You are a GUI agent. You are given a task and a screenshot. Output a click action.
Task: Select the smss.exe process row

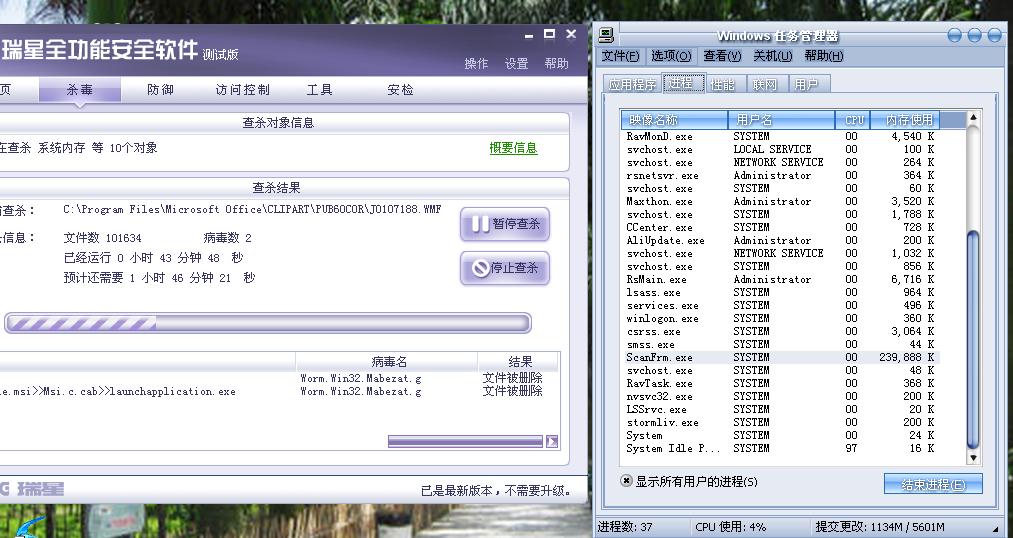click(780, 344)
